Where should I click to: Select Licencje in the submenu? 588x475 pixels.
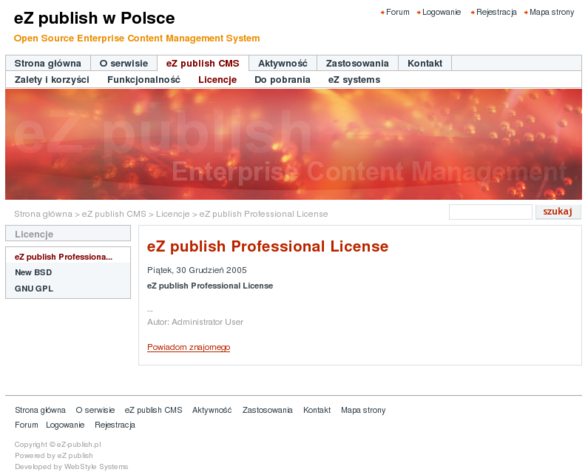tap(218, 80)
